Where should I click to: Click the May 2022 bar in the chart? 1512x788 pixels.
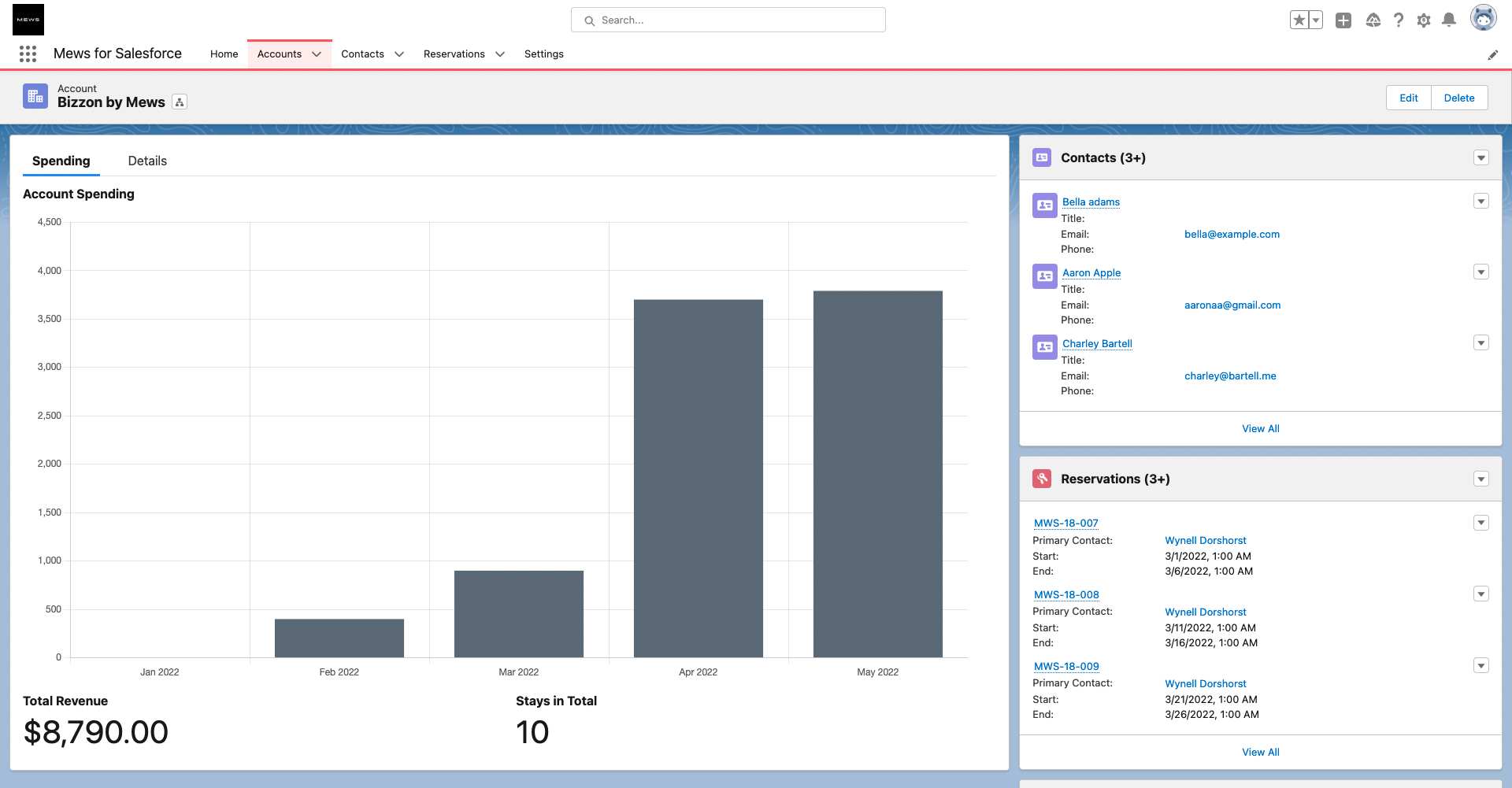(x=878, y=474)
